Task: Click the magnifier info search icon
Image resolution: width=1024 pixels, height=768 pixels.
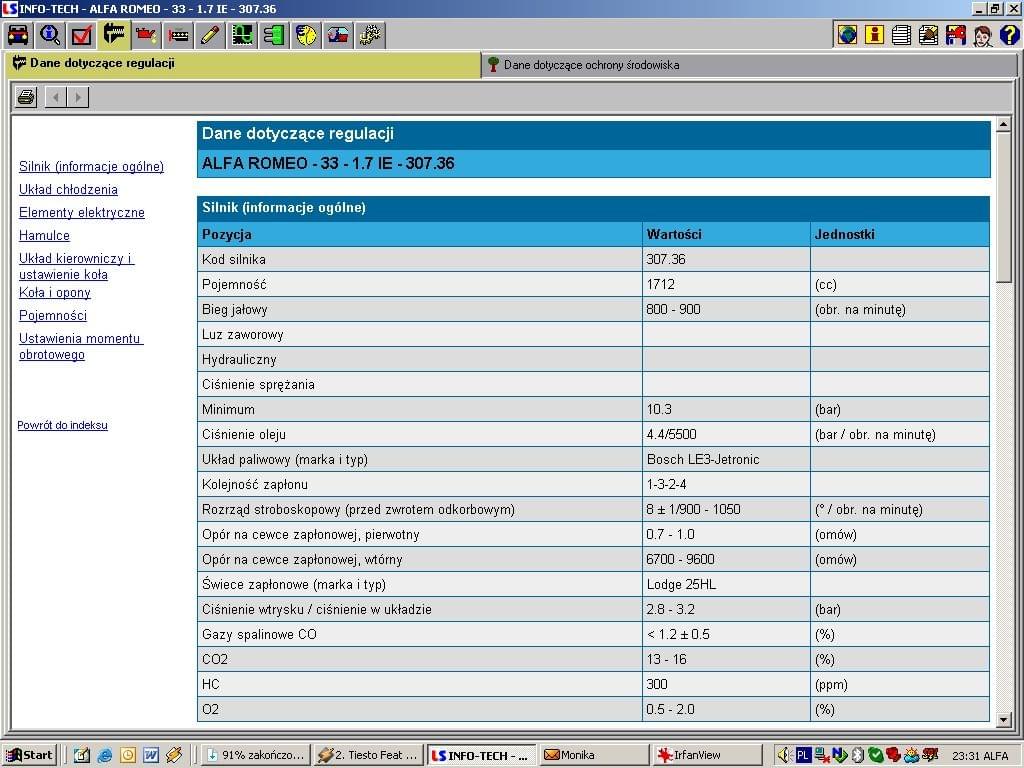Action: tap(50, 35)
